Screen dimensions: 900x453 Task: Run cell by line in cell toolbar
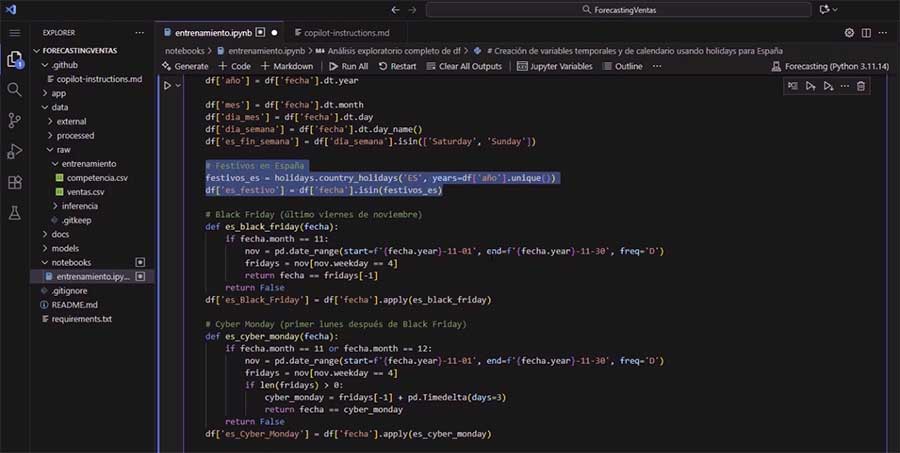[x=793, y=86]
